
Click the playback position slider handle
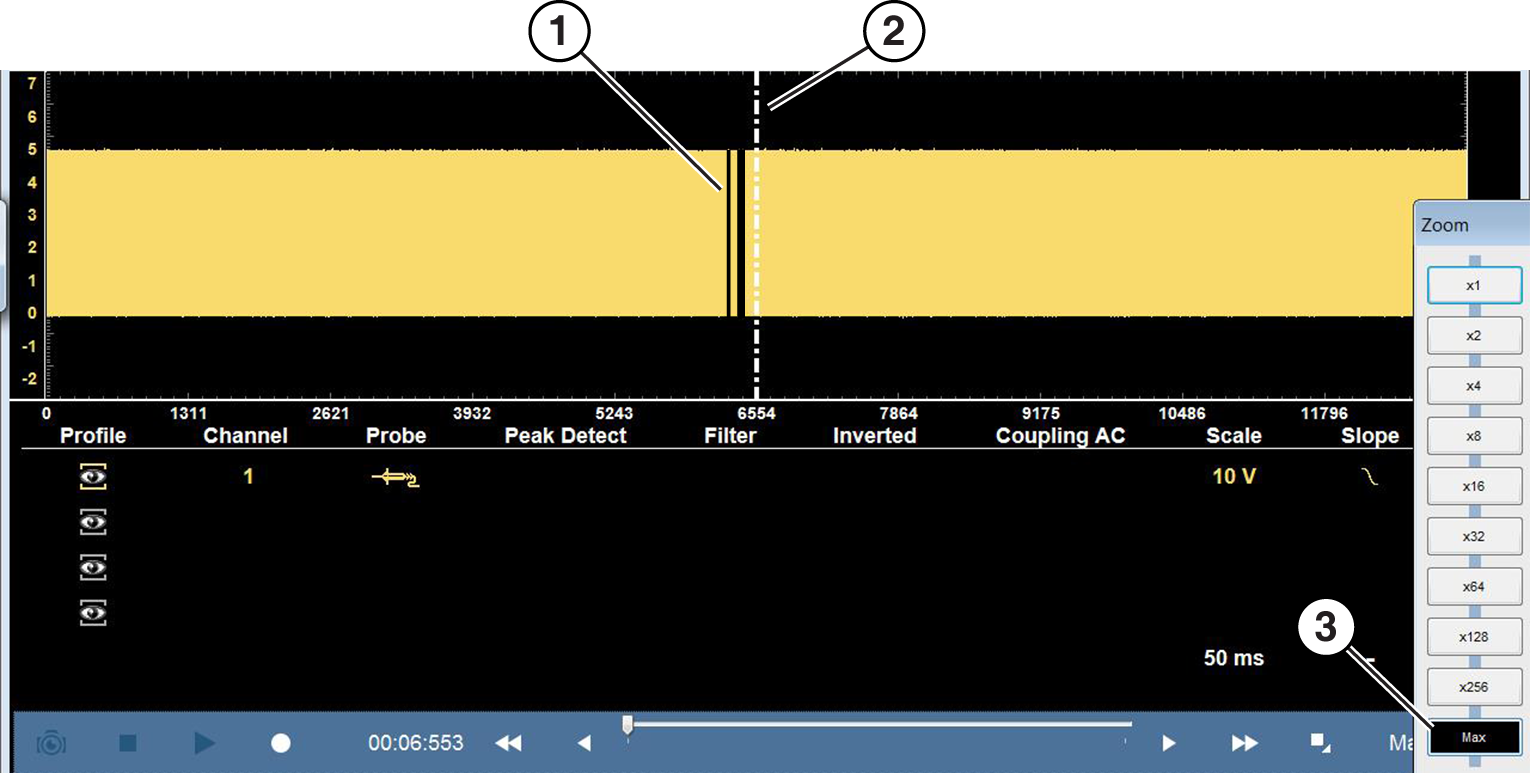click(x=627, y=723)
